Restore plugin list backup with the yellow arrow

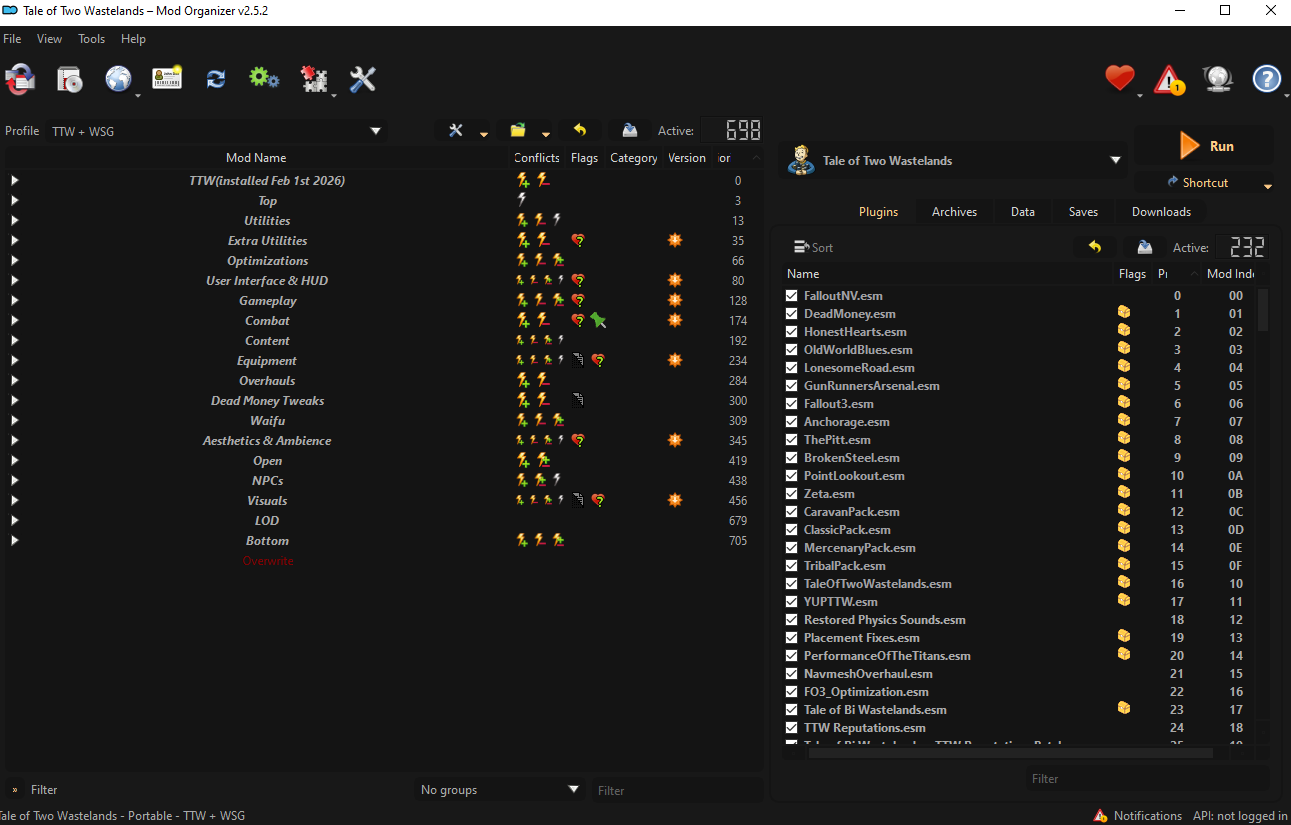[1095, 247]
